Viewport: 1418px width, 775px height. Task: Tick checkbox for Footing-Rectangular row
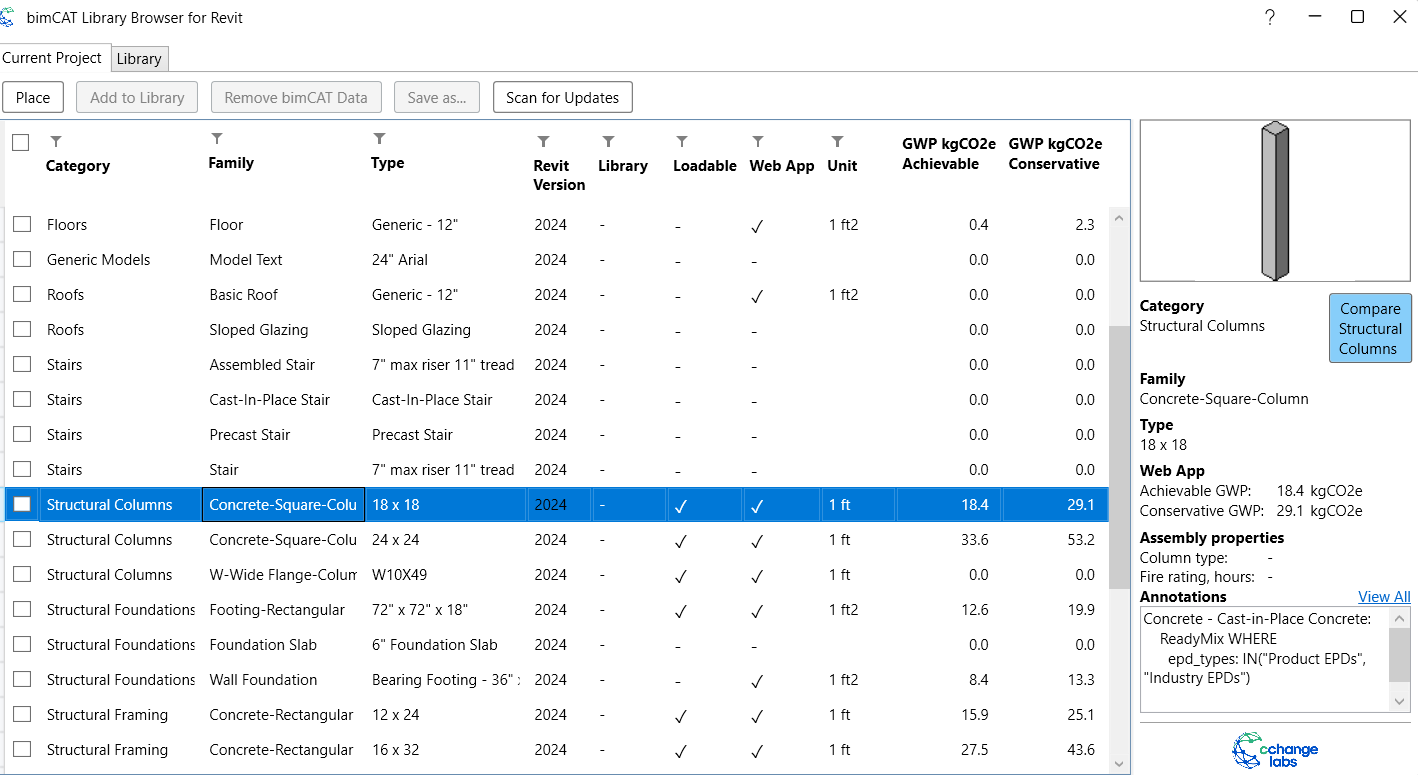point(21,610)
